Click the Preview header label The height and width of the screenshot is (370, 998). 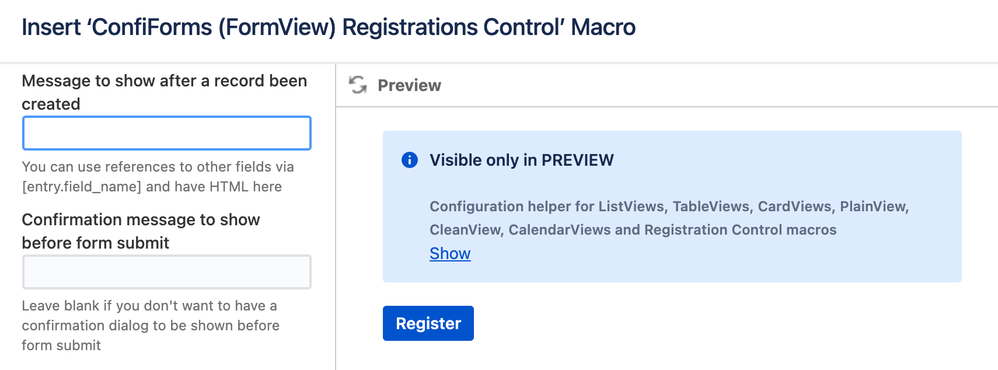(x=409, y=85)
